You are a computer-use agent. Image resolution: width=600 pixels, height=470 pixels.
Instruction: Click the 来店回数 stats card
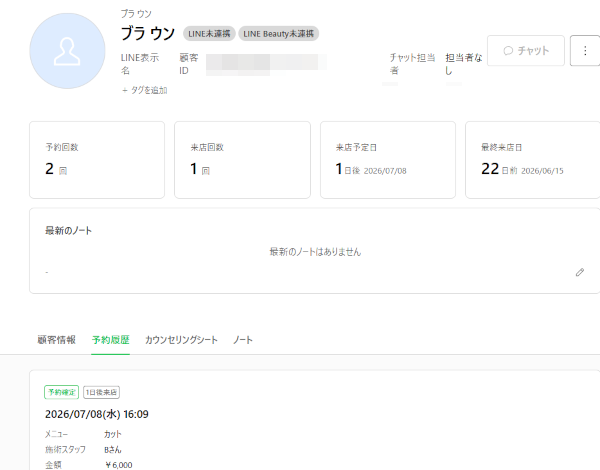click(242, 160)
